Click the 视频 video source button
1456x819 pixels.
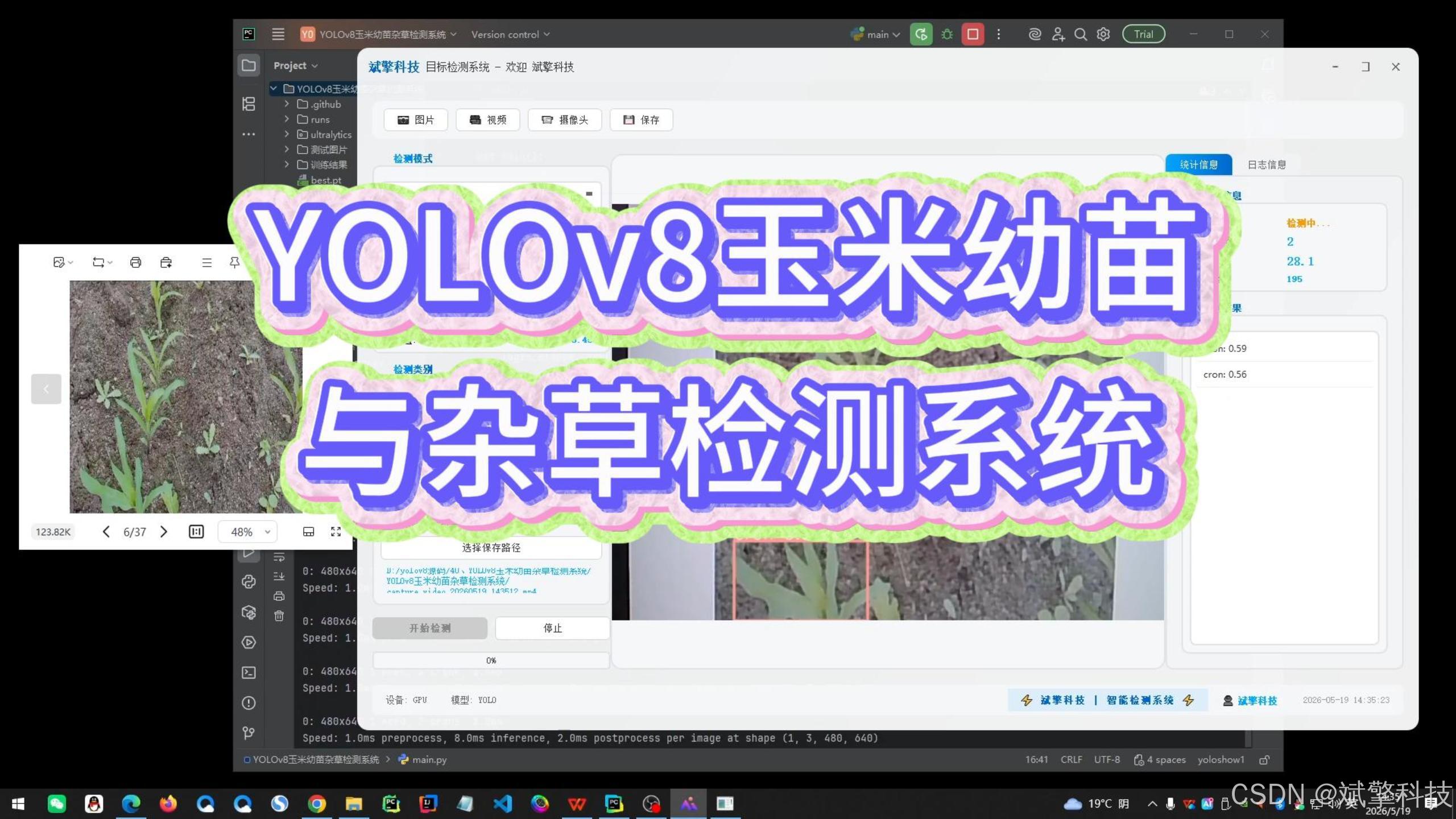point(488,119)
